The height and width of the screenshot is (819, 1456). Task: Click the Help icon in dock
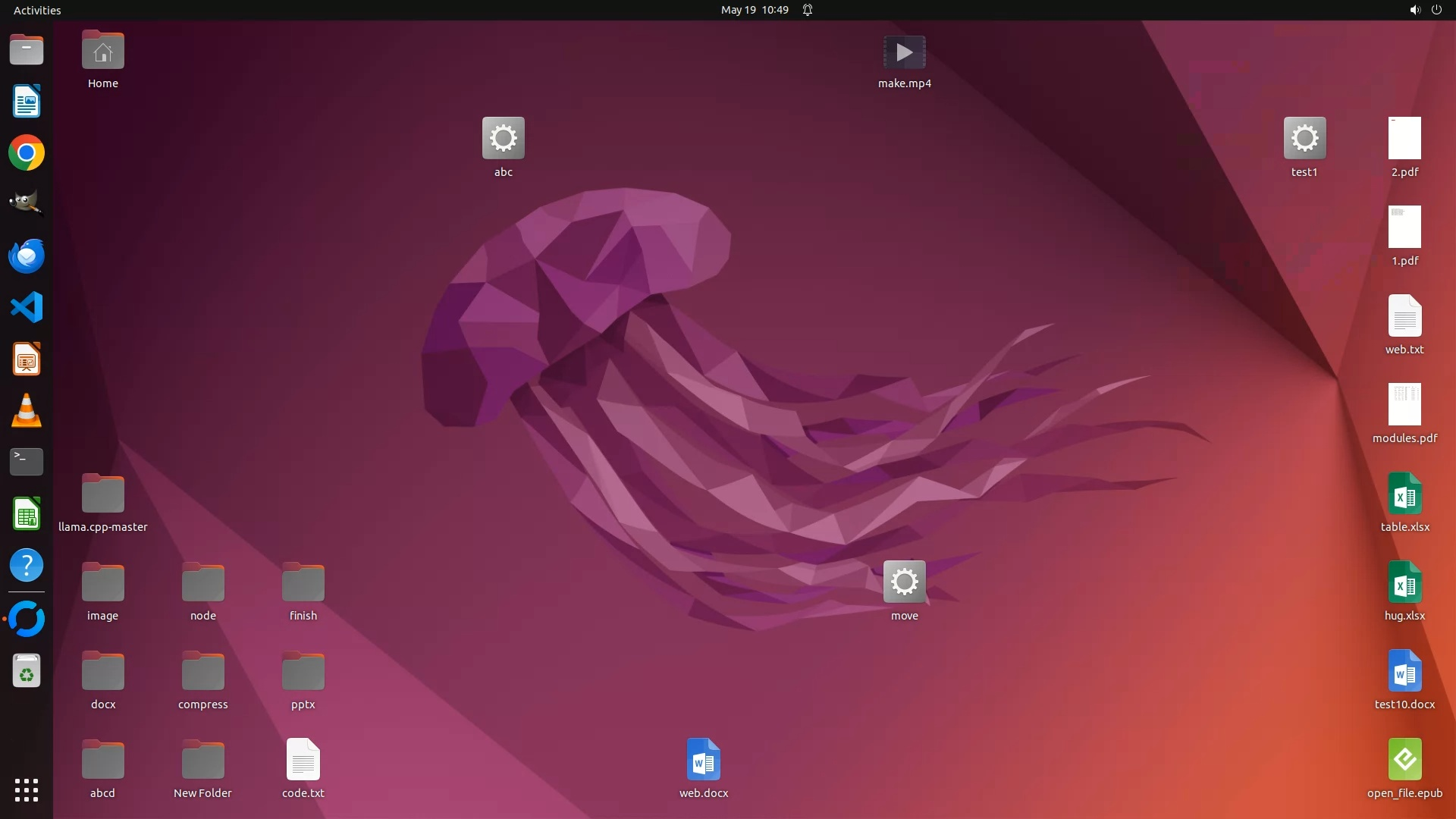tap(27, 566)
